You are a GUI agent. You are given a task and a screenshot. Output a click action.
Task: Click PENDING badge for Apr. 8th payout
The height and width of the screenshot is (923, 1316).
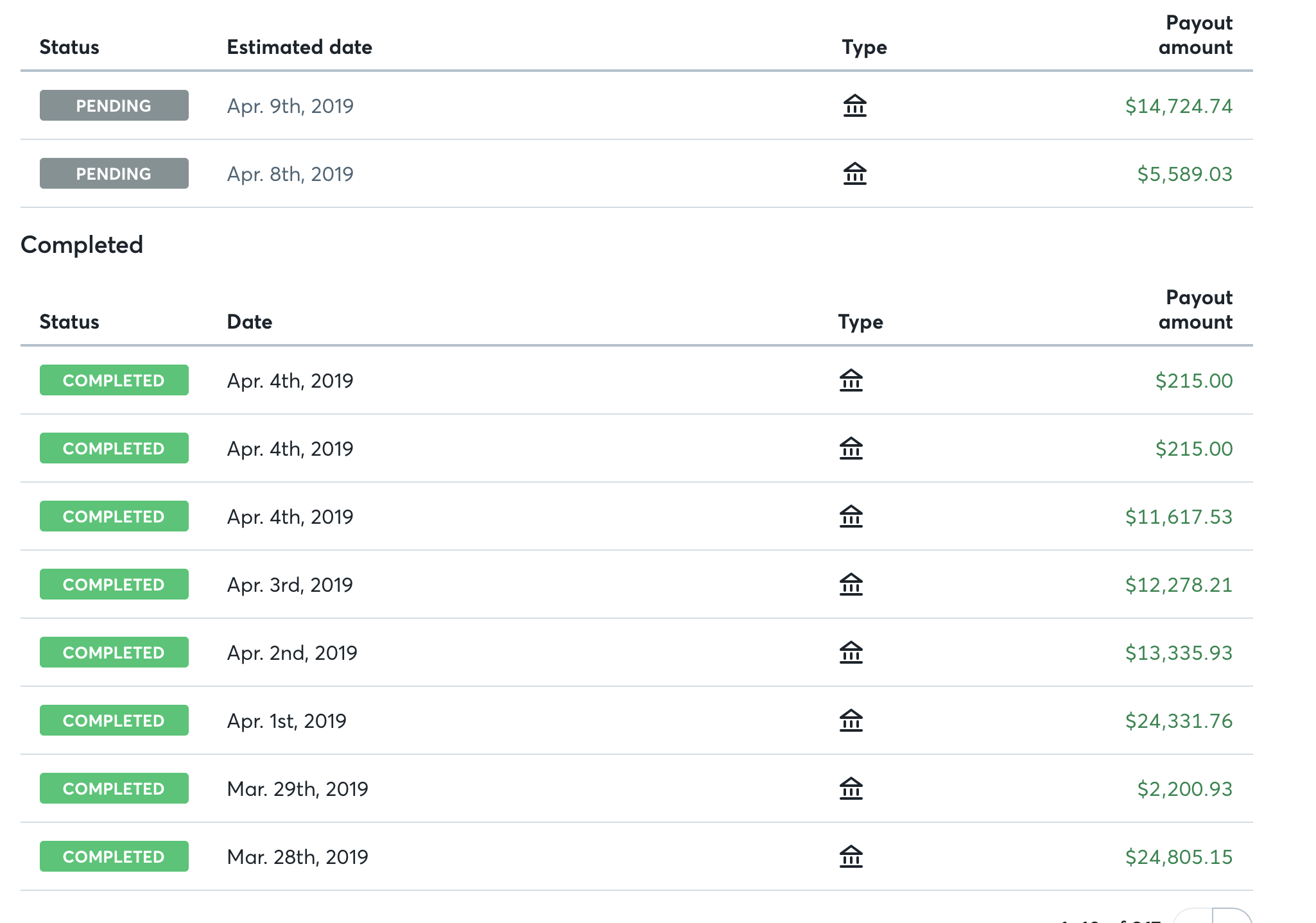point(114,173)
